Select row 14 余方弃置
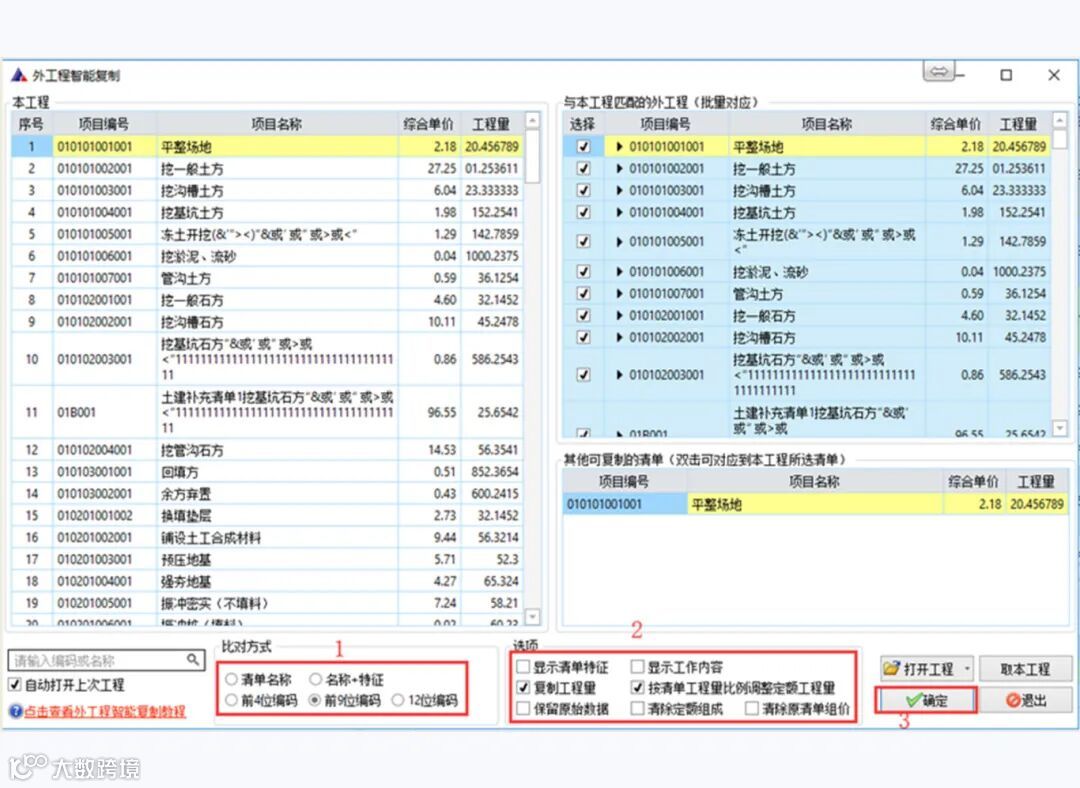The image size is (1080, 788). click(267, 494)
